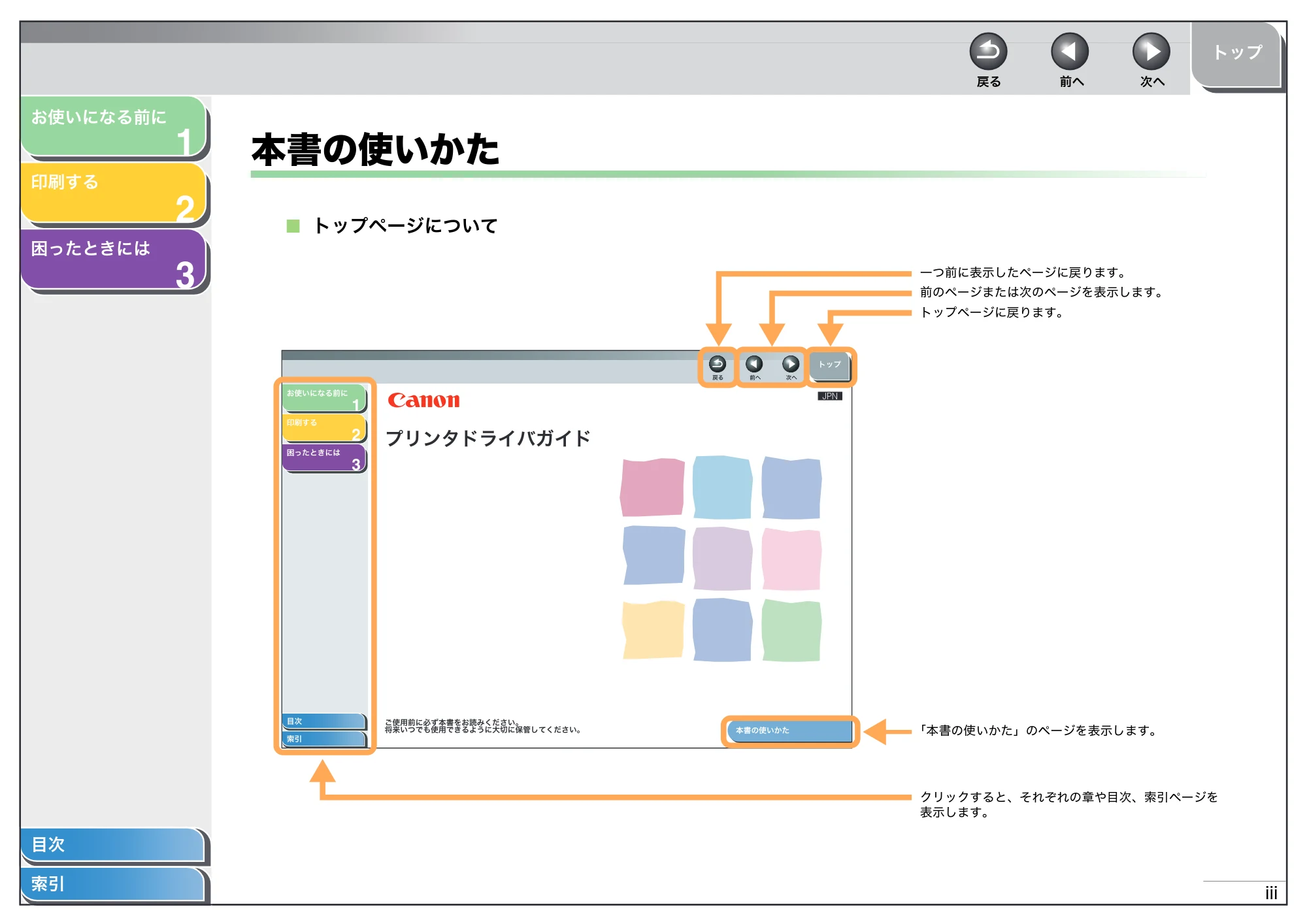Click the subheading トップページについて
This screenshot has height=924, width=1307.
(x=405, y=225)
